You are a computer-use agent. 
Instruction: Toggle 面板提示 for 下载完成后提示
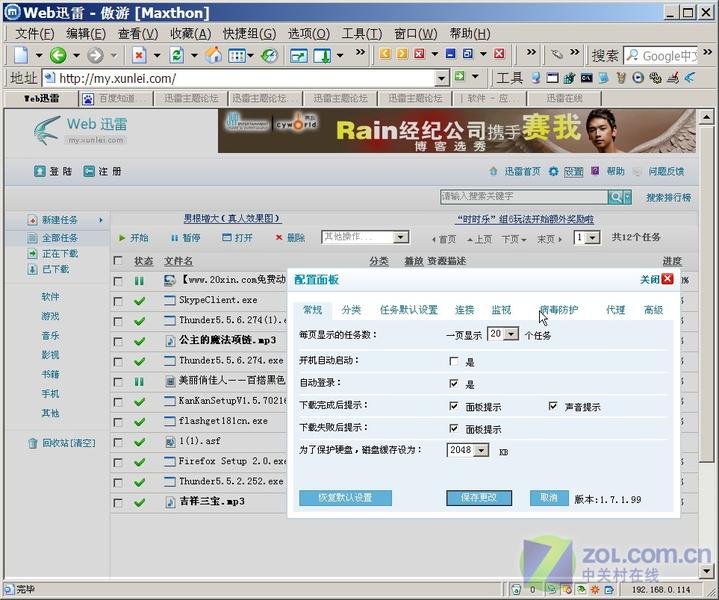tap(454, 406)
